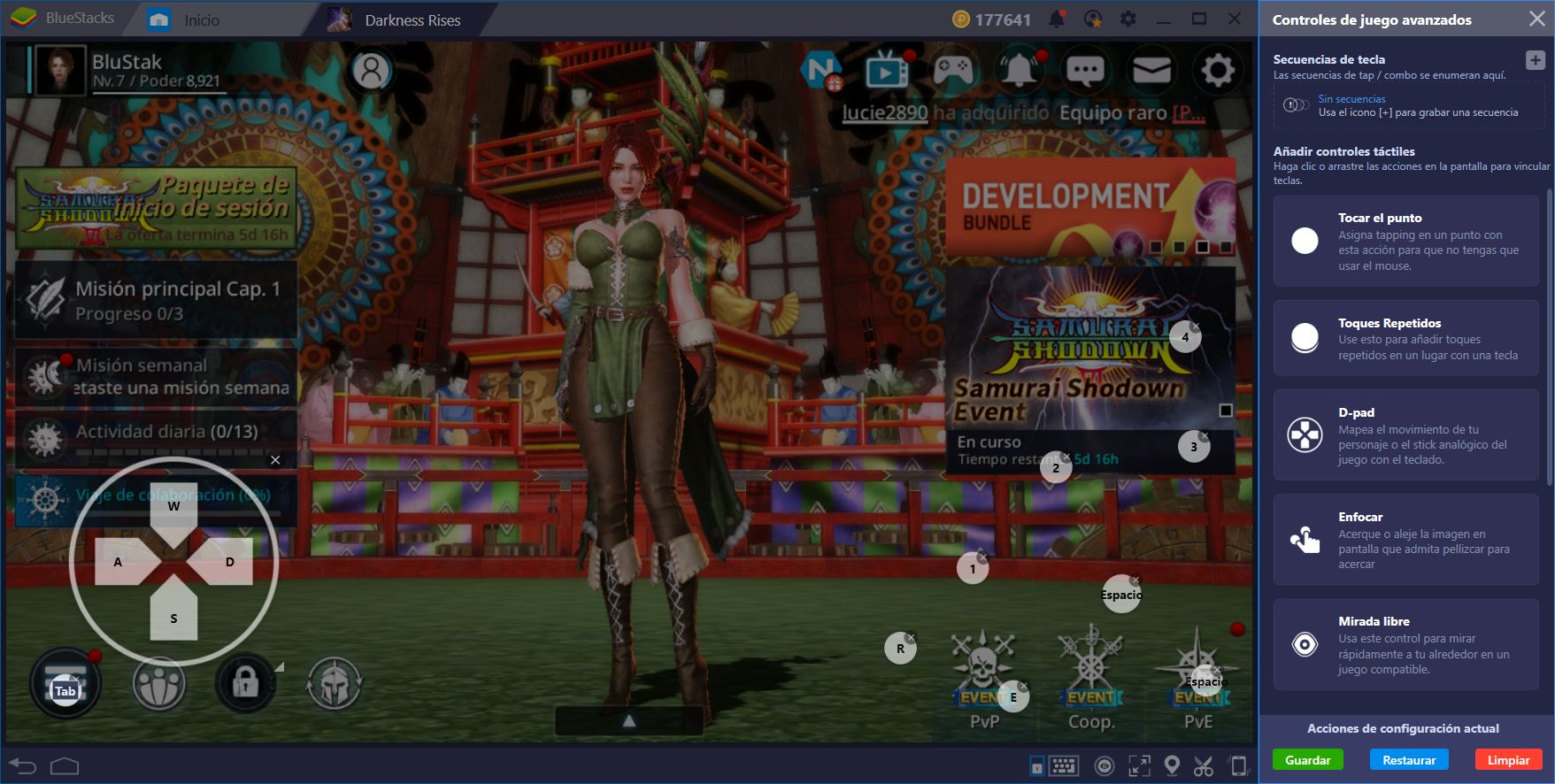Toggle fullscreen from bottom bar
The width and height of the screenshot is (1555, 784).
[1139, 765]
